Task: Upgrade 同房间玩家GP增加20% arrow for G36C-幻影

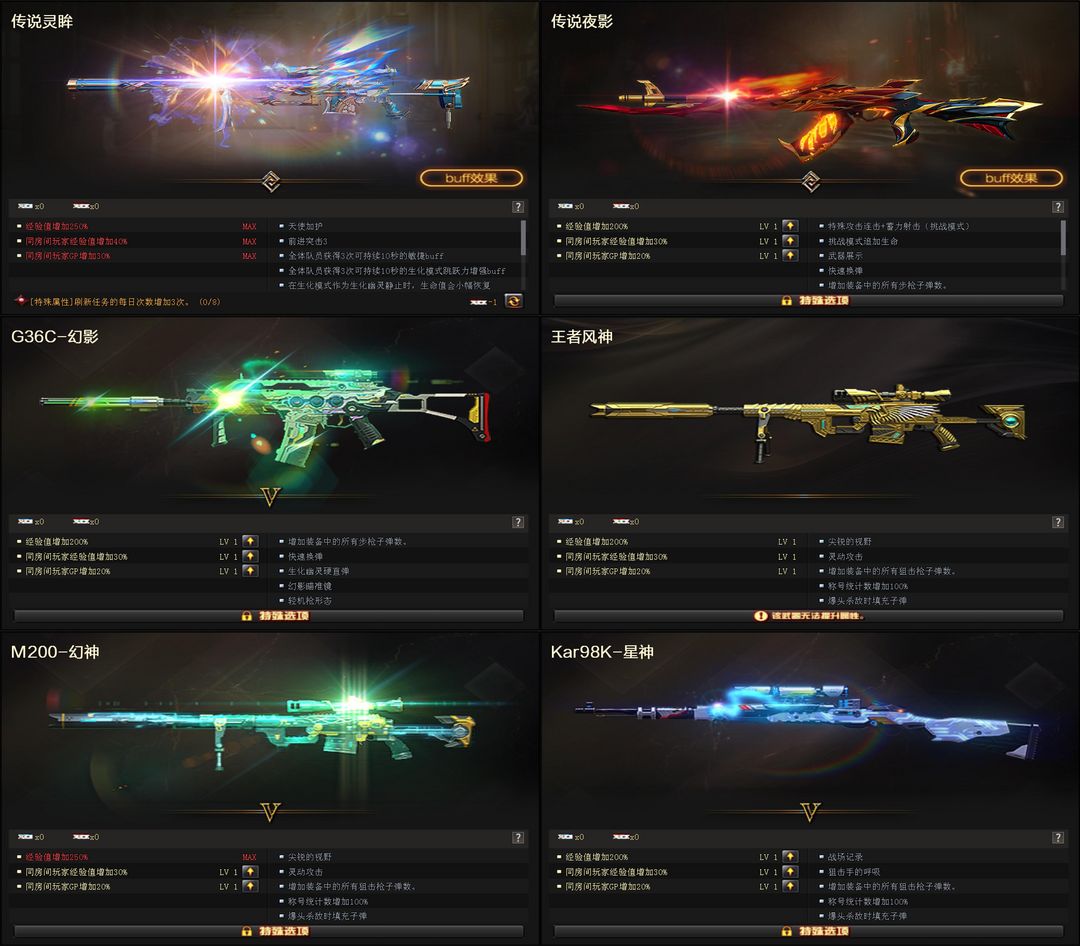Action: click(x=250, y=570)
